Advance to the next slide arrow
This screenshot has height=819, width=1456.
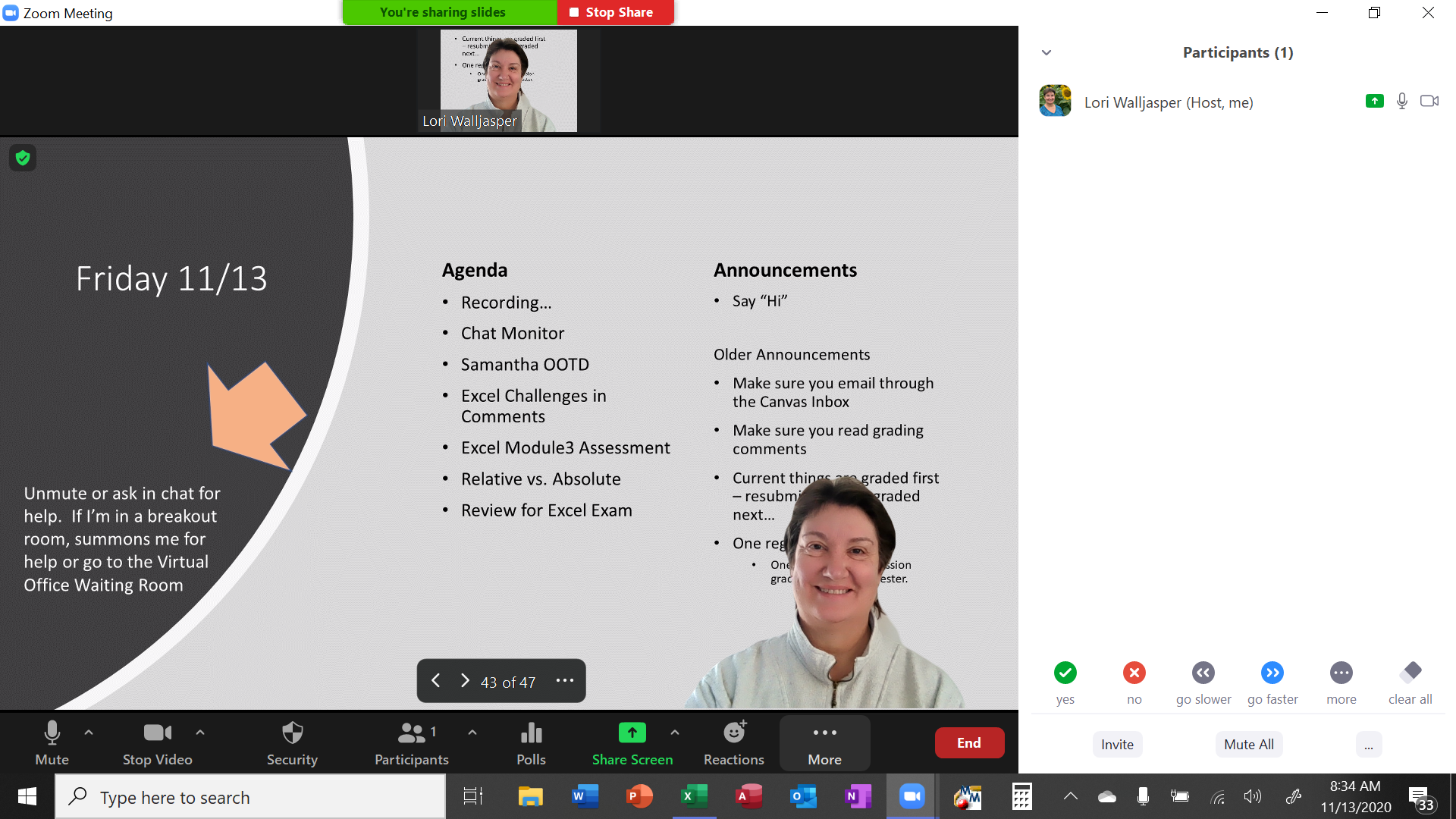(465, 680)
